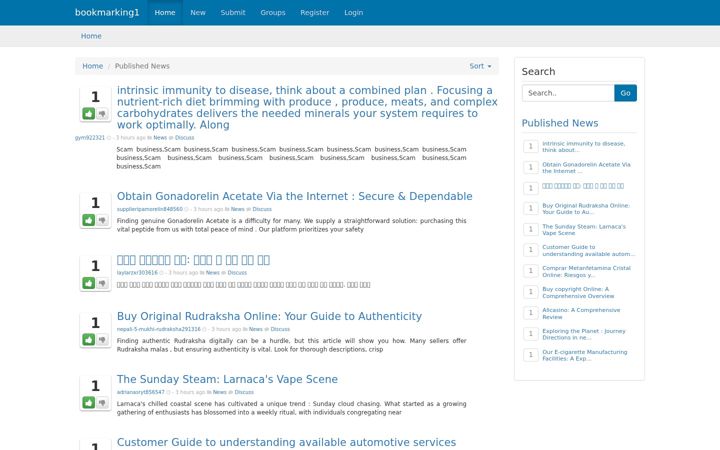Image resolution: width=720 pixels, height=450 pixels.
Task: Upvote the intrinsic immunity to disease post
Action: coord(89,113)
